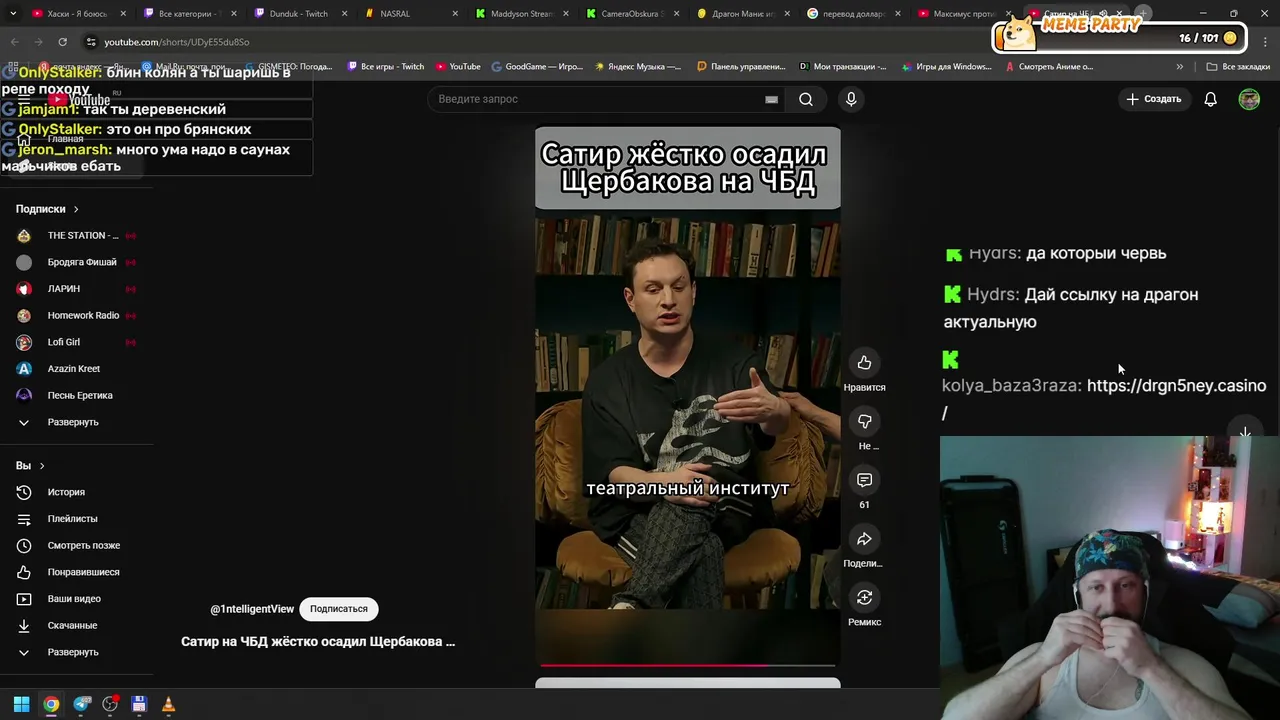The image size is (1280, 720).
Task: Switch to the перевод долларов tab
Action: coord(852,14)
